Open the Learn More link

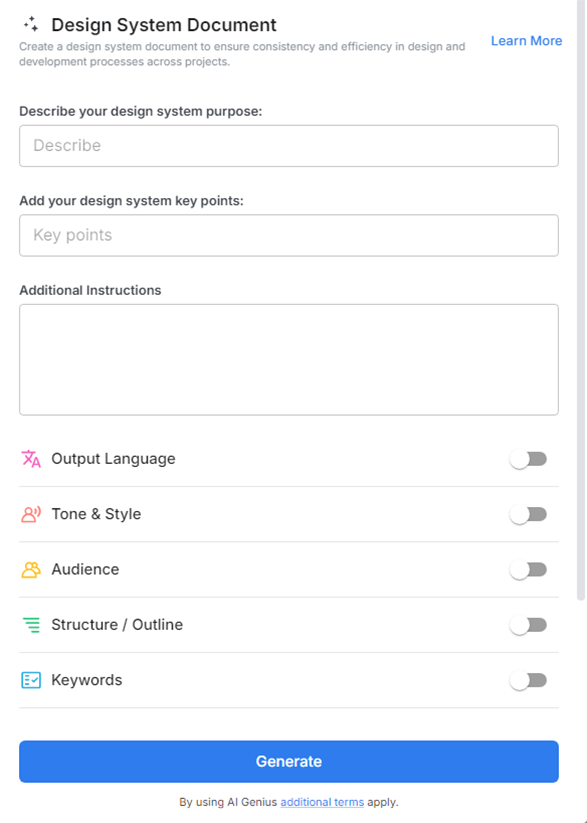526,41
